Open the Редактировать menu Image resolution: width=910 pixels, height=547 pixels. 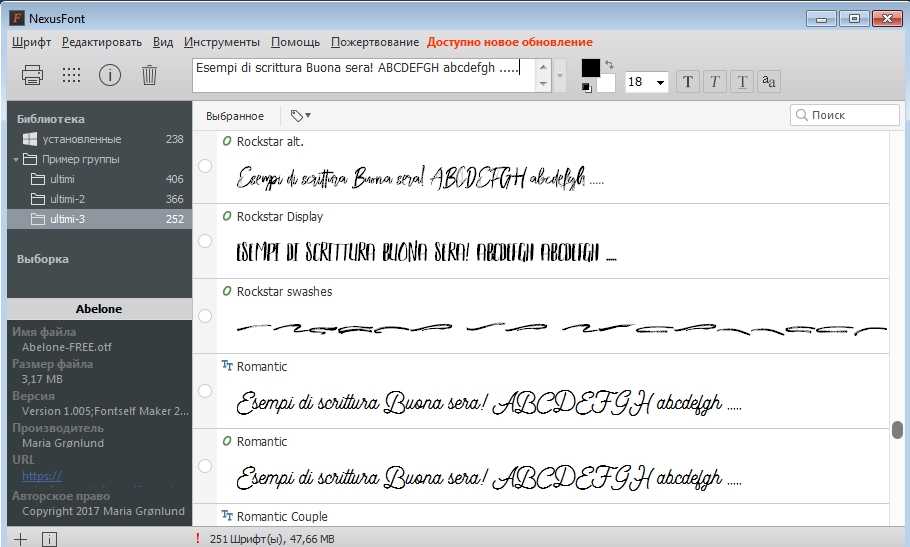pos(102,42)
